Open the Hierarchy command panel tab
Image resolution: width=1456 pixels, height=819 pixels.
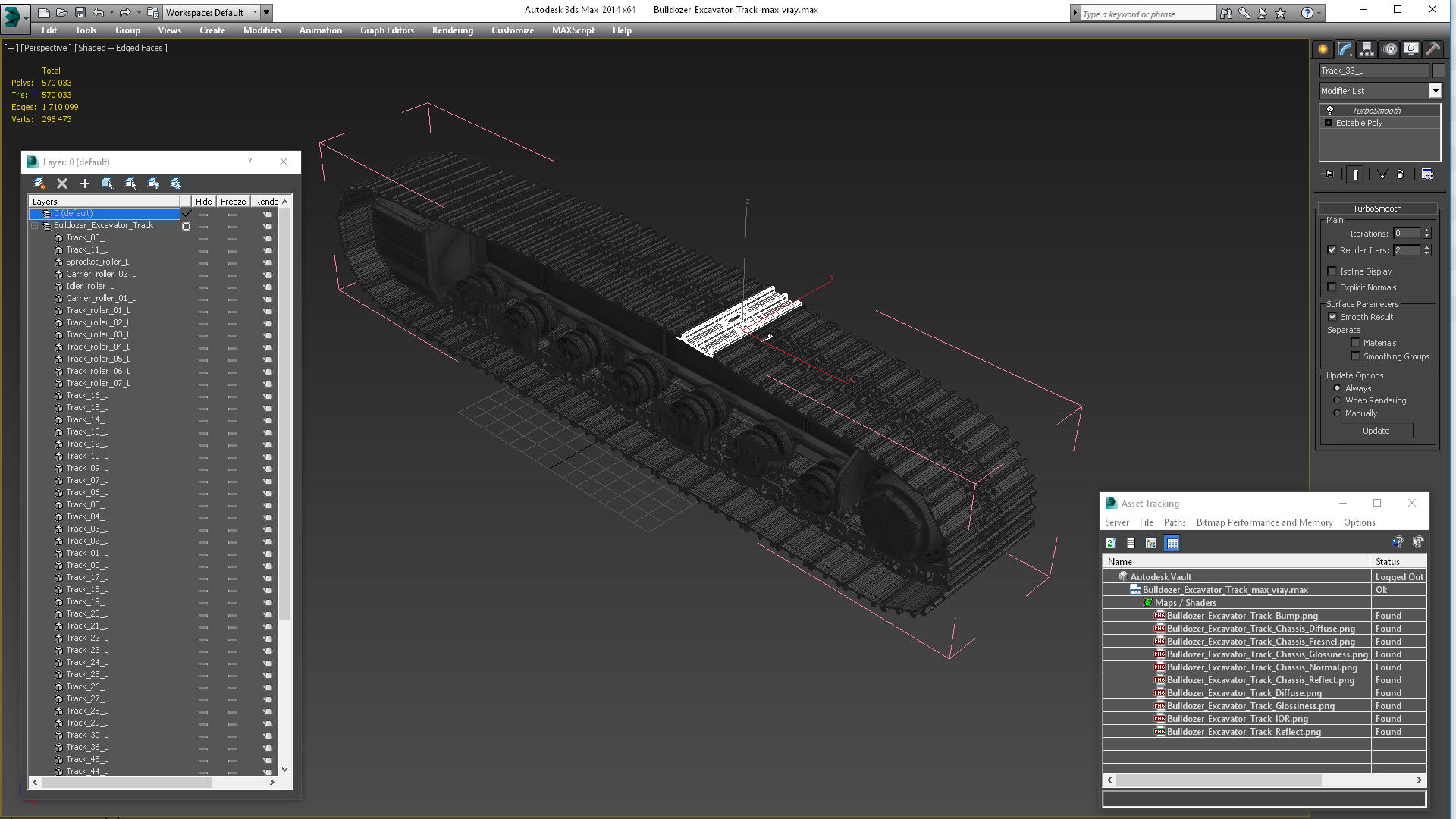click(x=1367, y=49)
